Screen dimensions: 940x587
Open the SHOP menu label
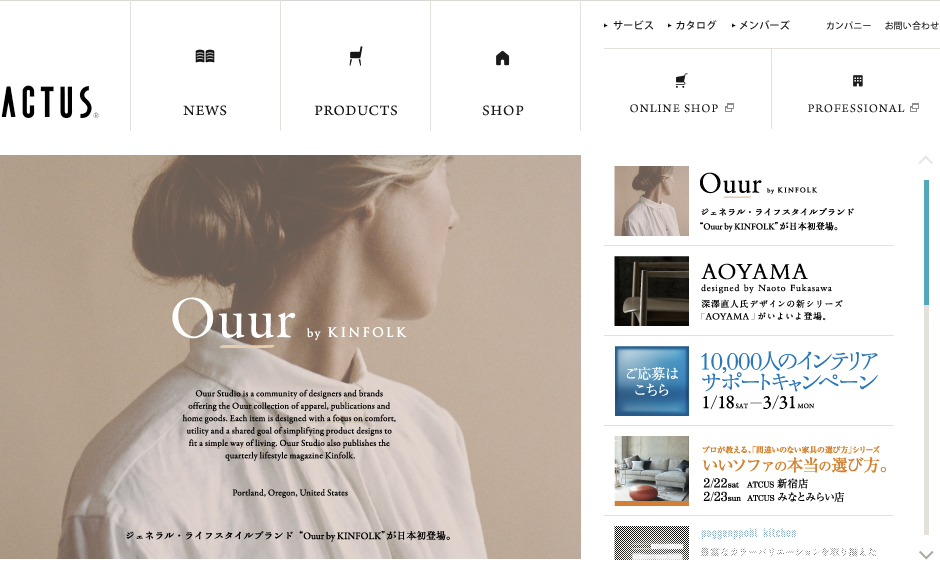tap(503, 110)
